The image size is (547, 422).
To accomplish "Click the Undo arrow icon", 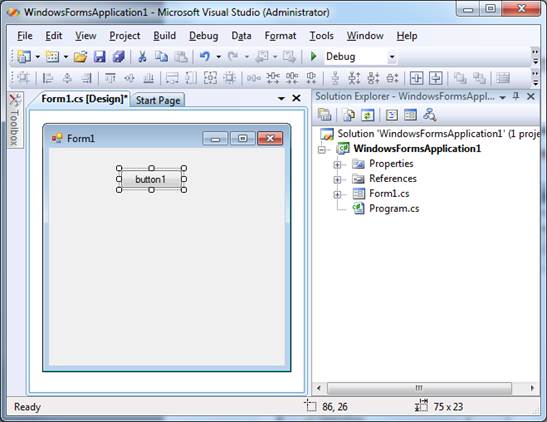I will [x=205, y=56].
